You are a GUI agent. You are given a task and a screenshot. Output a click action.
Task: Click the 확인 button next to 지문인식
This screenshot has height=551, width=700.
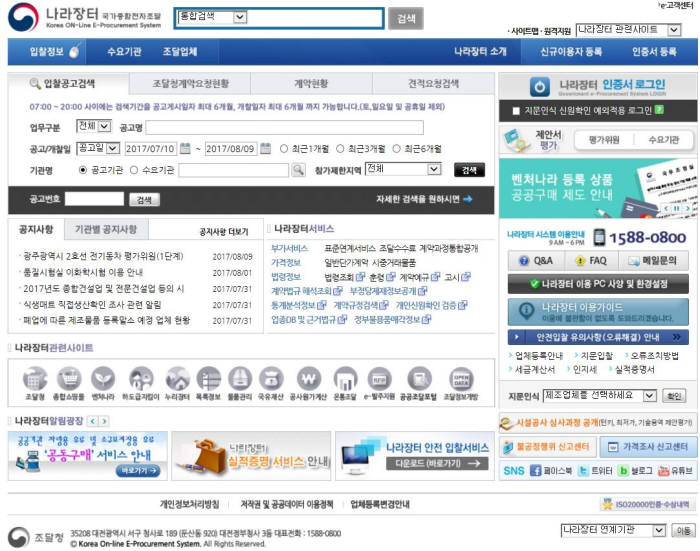(674, 396)
